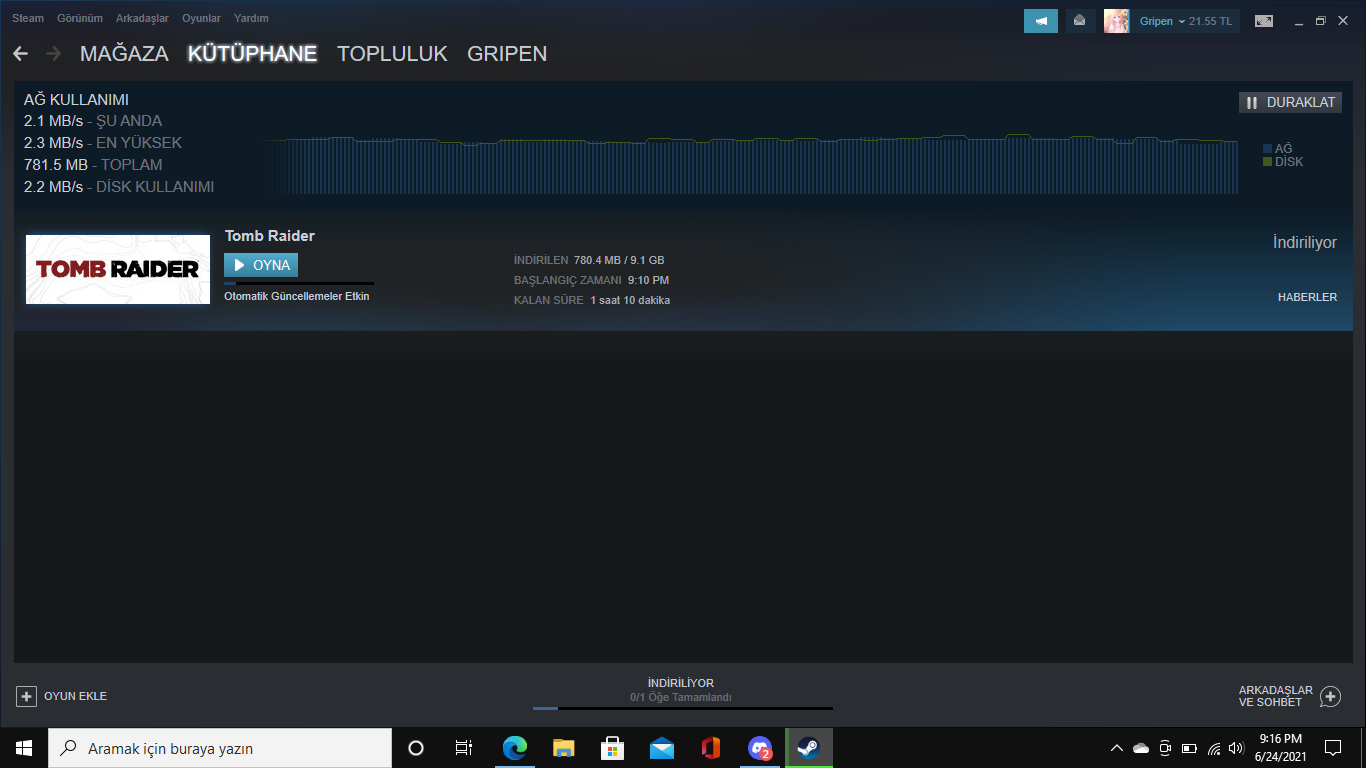Open the Steam menu
Screen dimensions: 1366x768
coord(28,18)
